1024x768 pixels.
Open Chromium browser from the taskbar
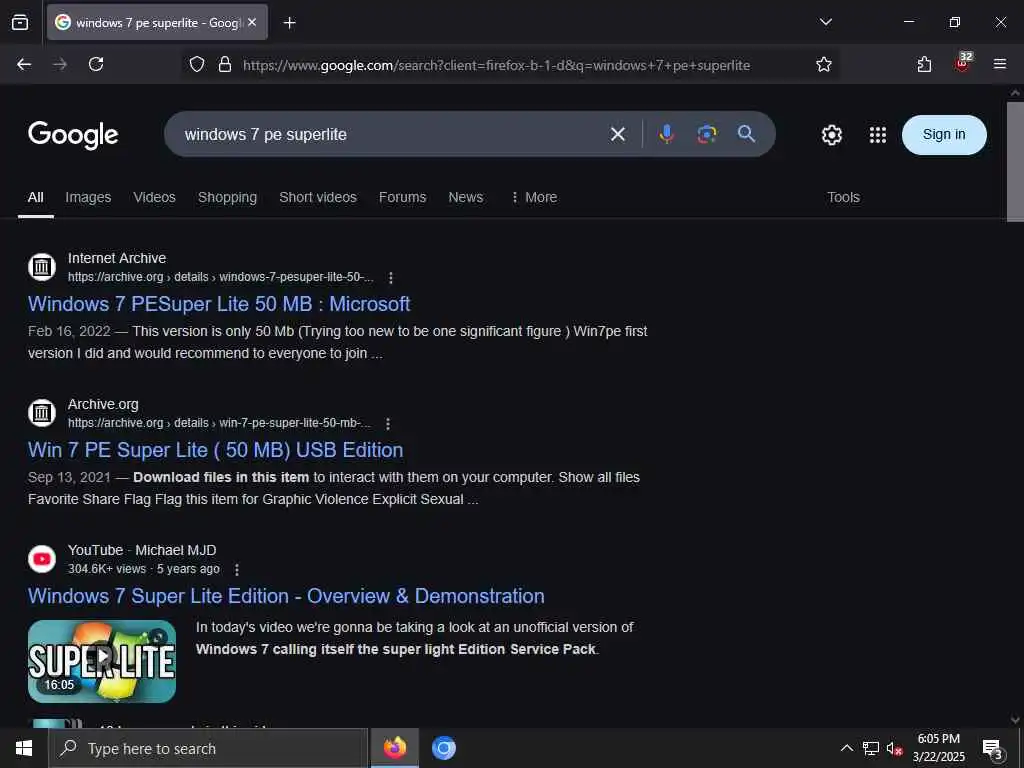(443, 748)
